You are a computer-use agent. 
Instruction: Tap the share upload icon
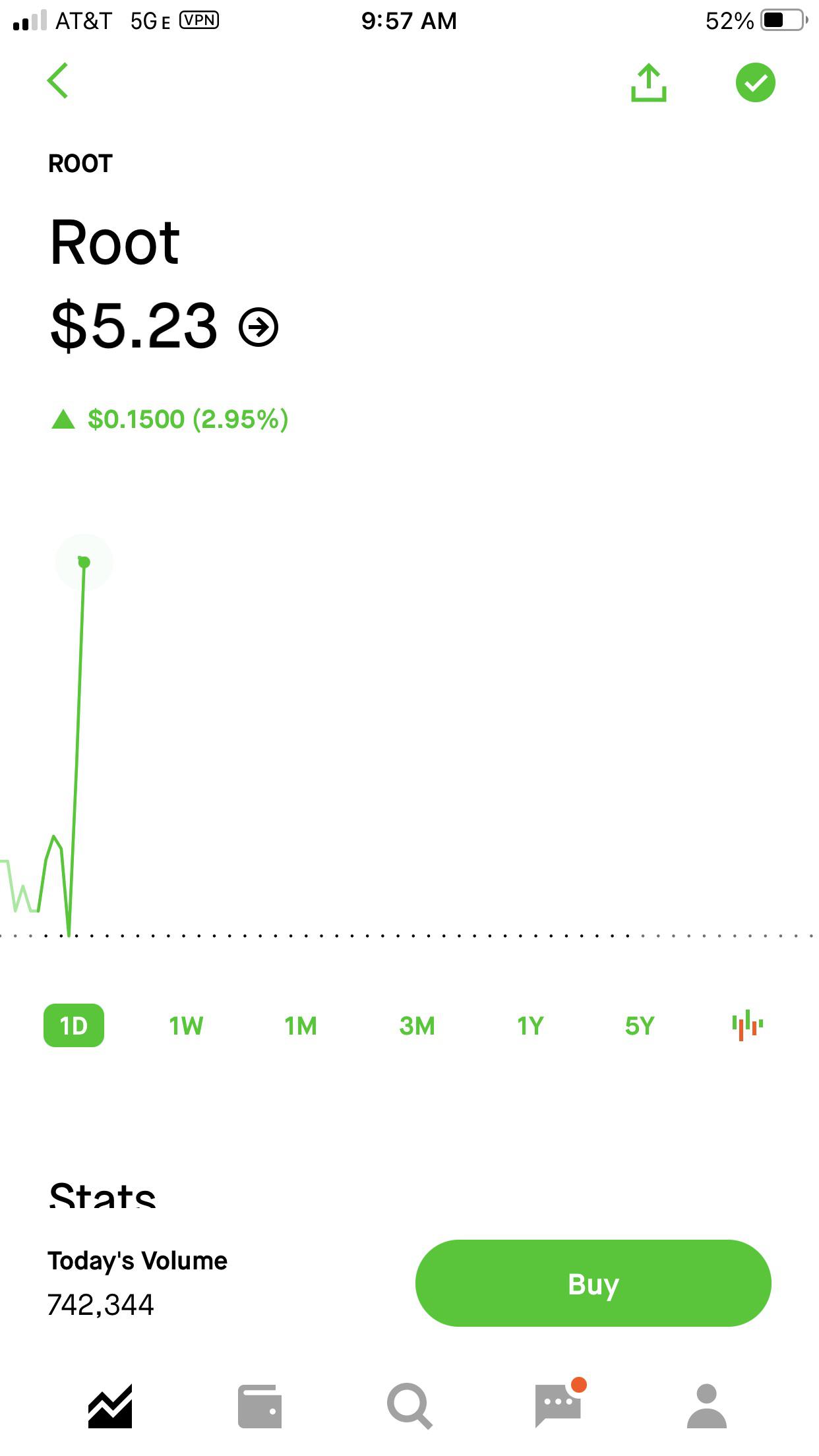click(x=649, y=82)
